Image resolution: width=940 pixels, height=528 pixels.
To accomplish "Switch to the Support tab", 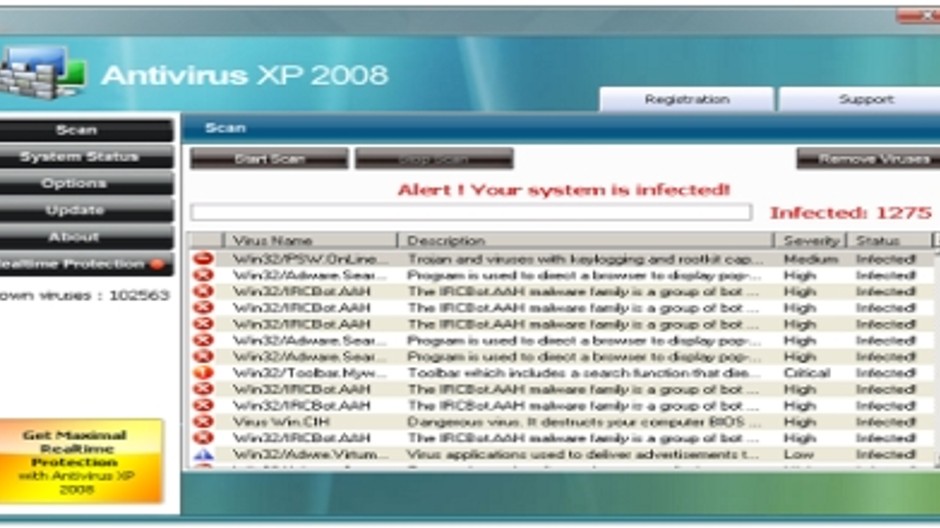I will click(860, 99).
